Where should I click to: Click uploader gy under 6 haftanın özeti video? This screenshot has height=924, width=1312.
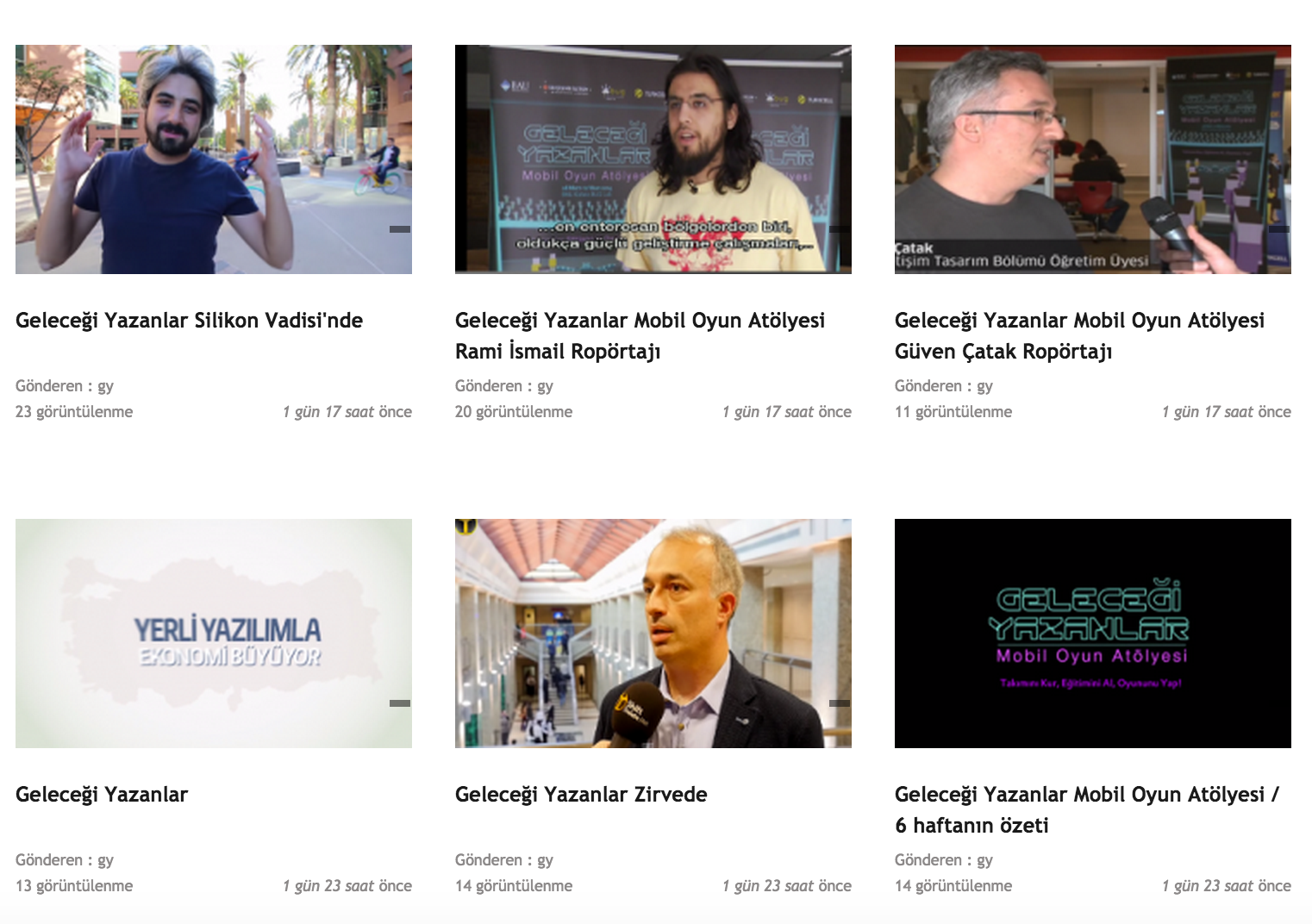984,860
